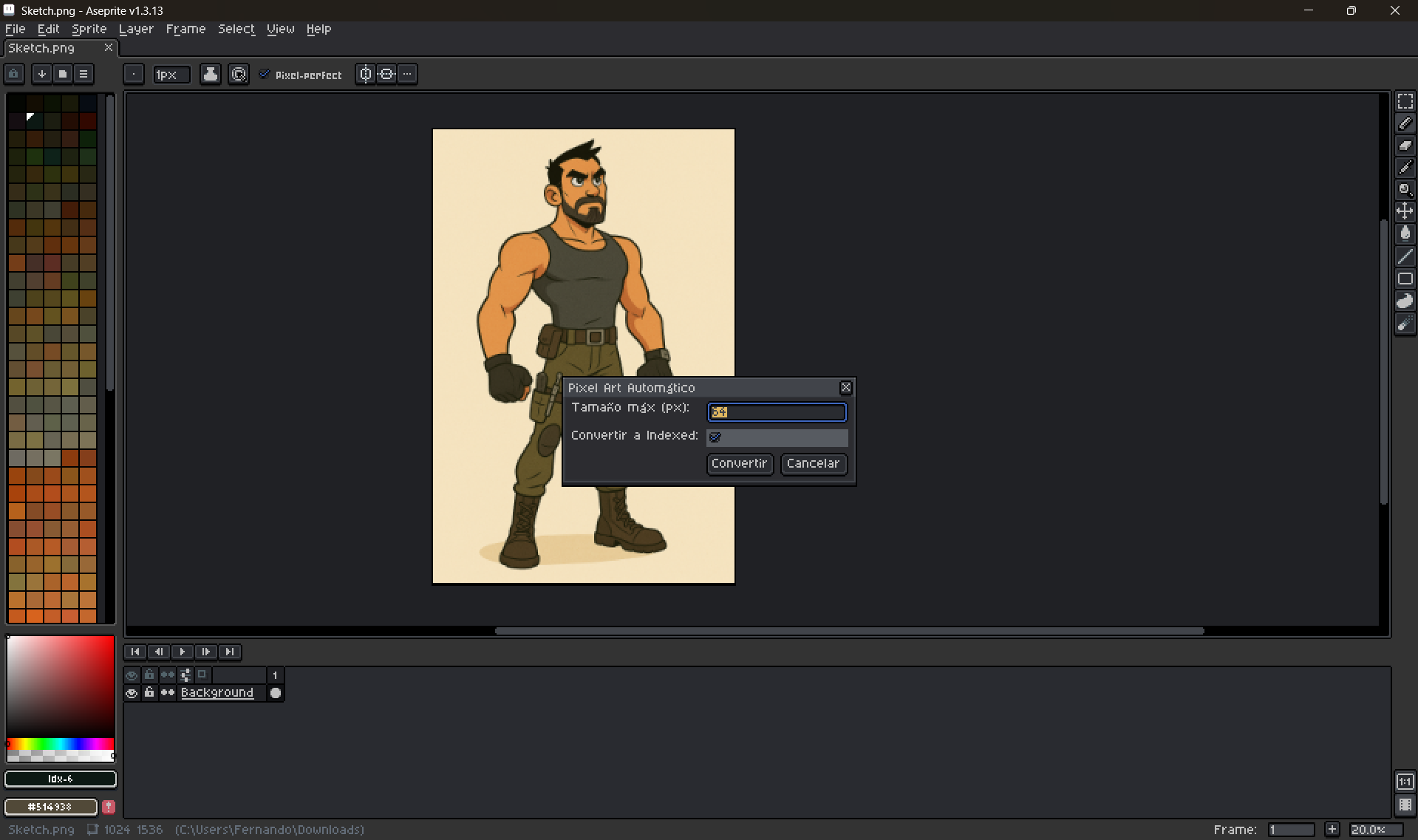Open the ink type selector
This screenshot has width=1418, height=840.
211,74
